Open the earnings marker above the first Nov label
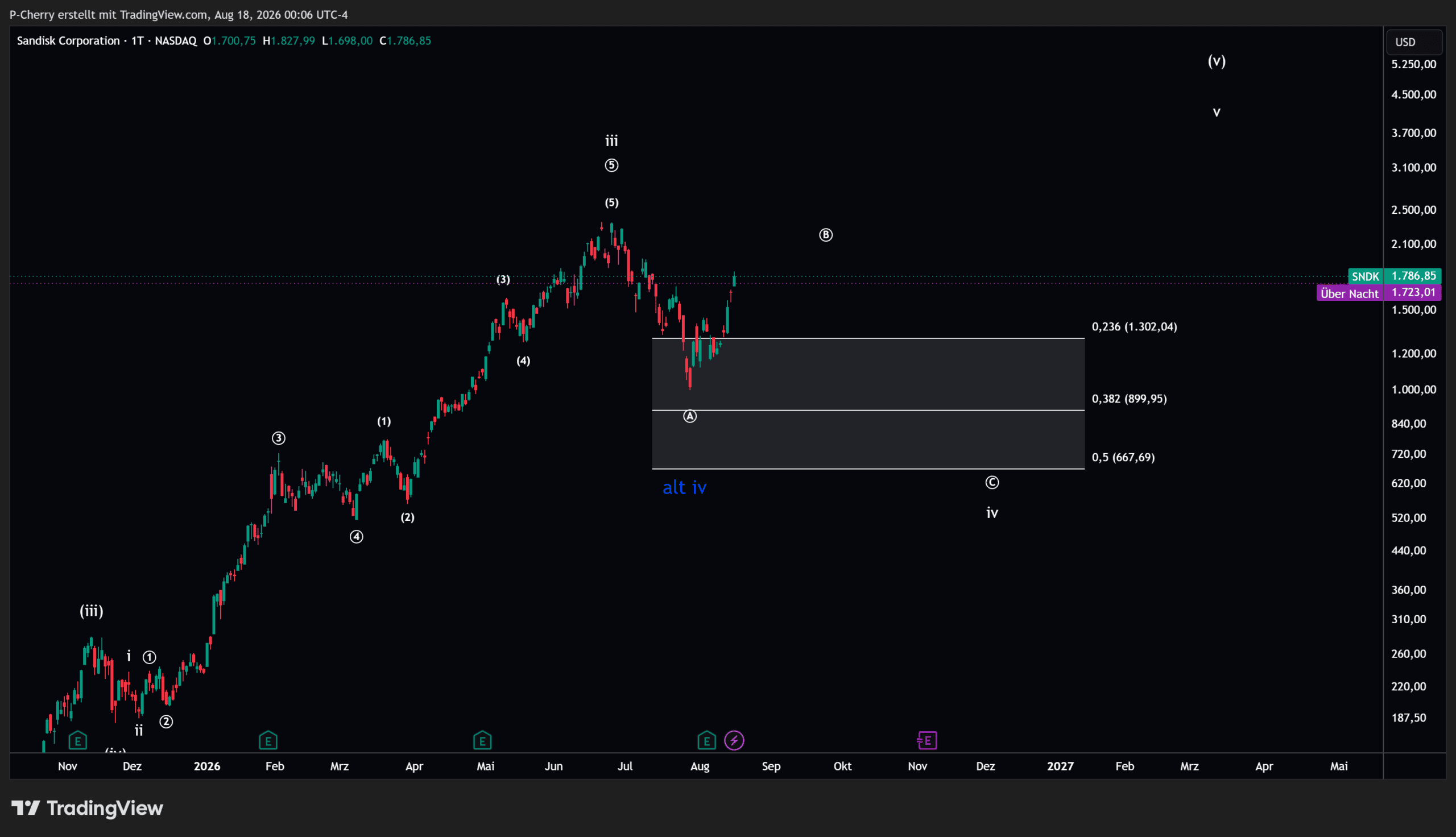Image resolution: width=1456 pixels, height=837 pixels. (77, 740)
